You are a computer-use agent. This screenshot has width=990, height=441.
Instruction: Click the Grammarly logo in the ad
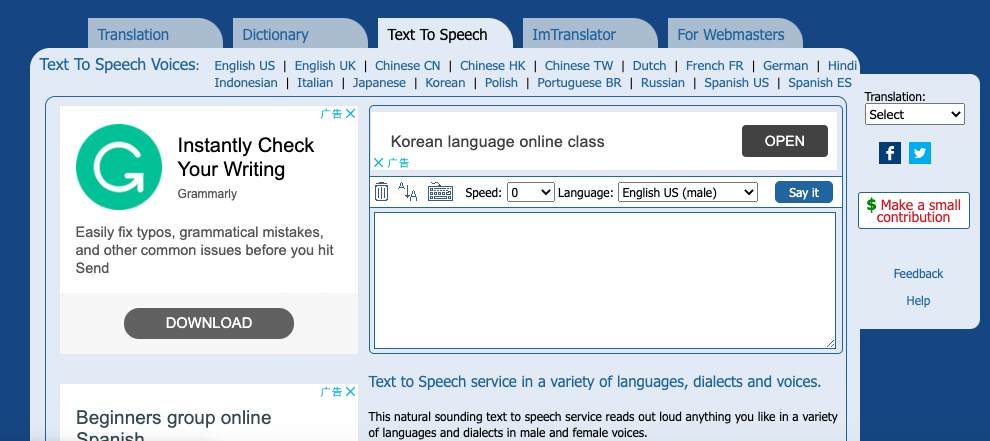pos(119,167)
